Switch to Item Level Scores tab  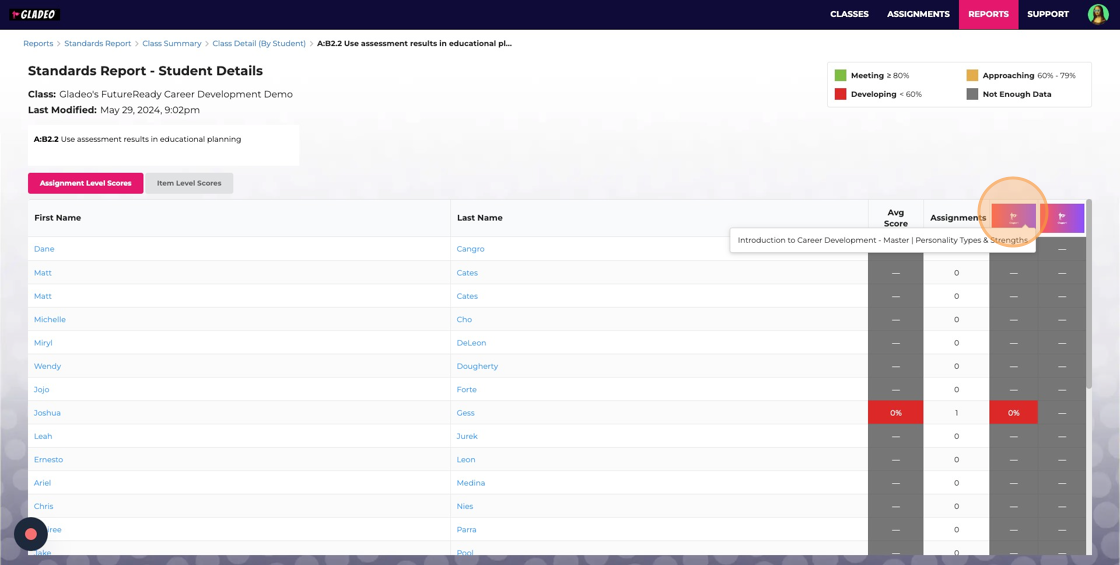click(189, 184)
